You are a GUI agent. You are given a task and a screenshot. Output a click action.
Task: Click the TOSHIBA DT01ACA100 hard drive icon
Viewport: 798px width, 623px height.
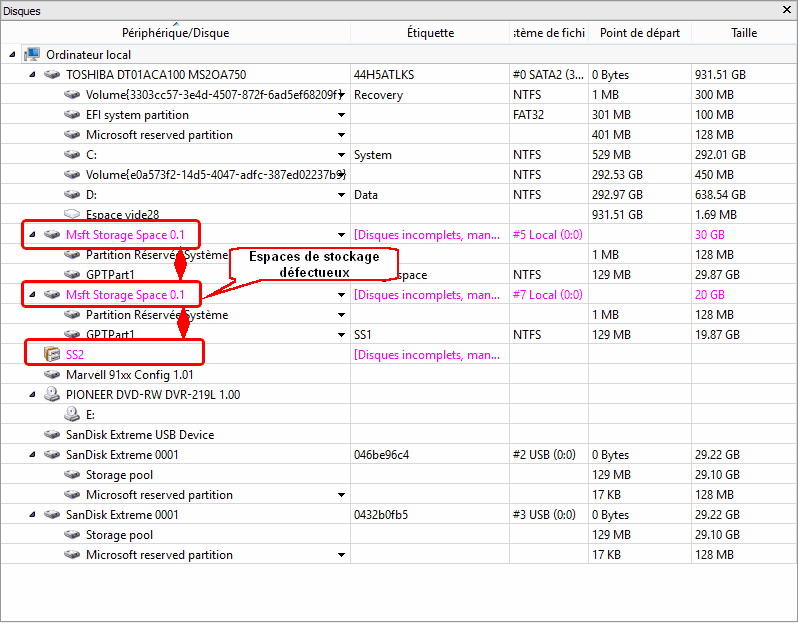(52, 74)
